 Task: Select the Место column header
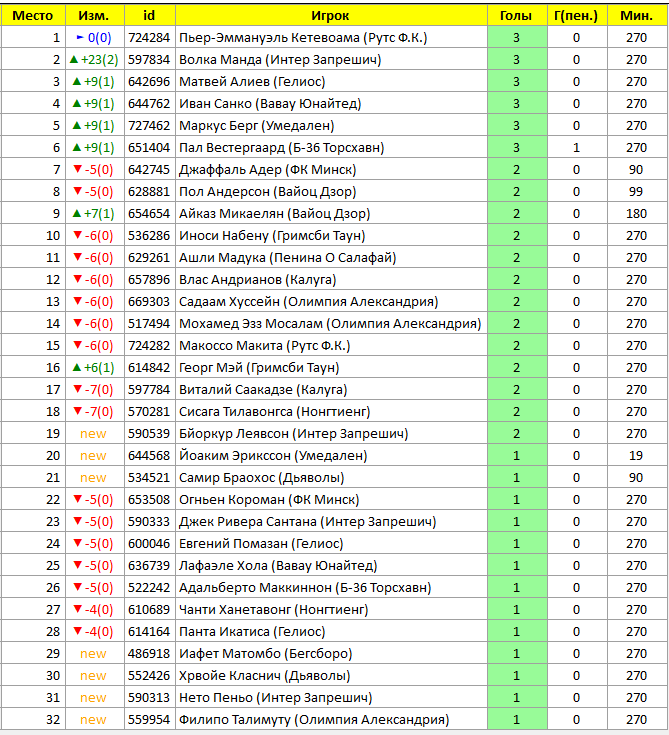coord(33,15)
